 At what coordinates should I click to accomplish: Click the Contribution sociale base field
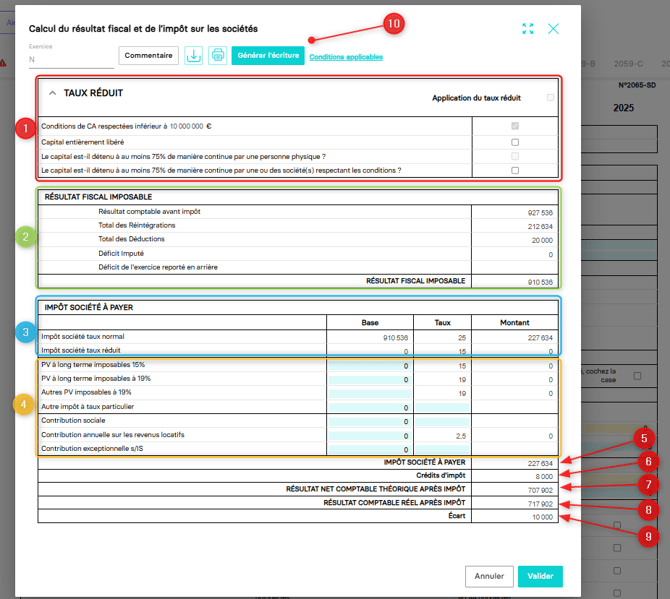tap(369, 422)
